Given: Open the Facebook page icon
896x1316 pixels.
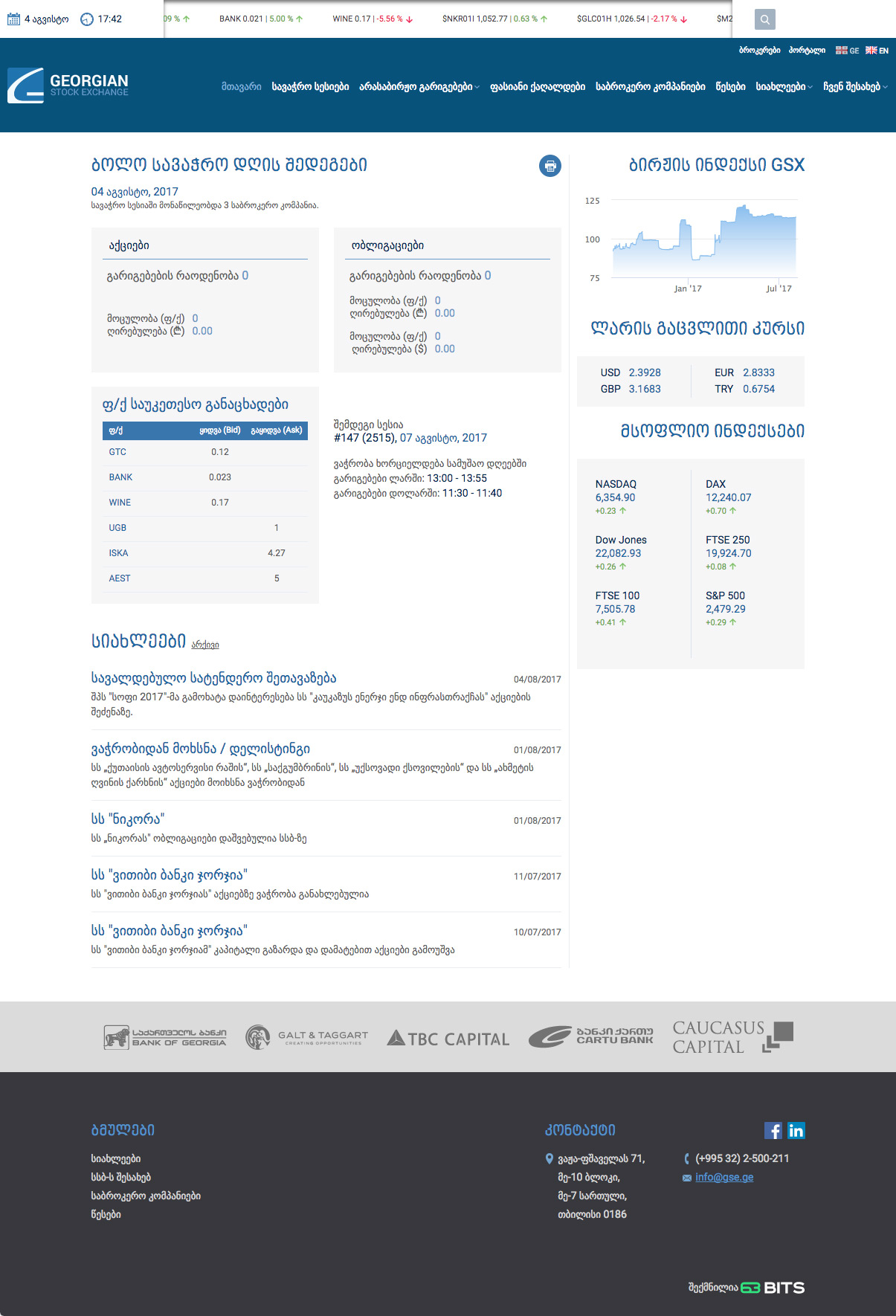Looking at the screenshot, I should tap(773, 1131).
